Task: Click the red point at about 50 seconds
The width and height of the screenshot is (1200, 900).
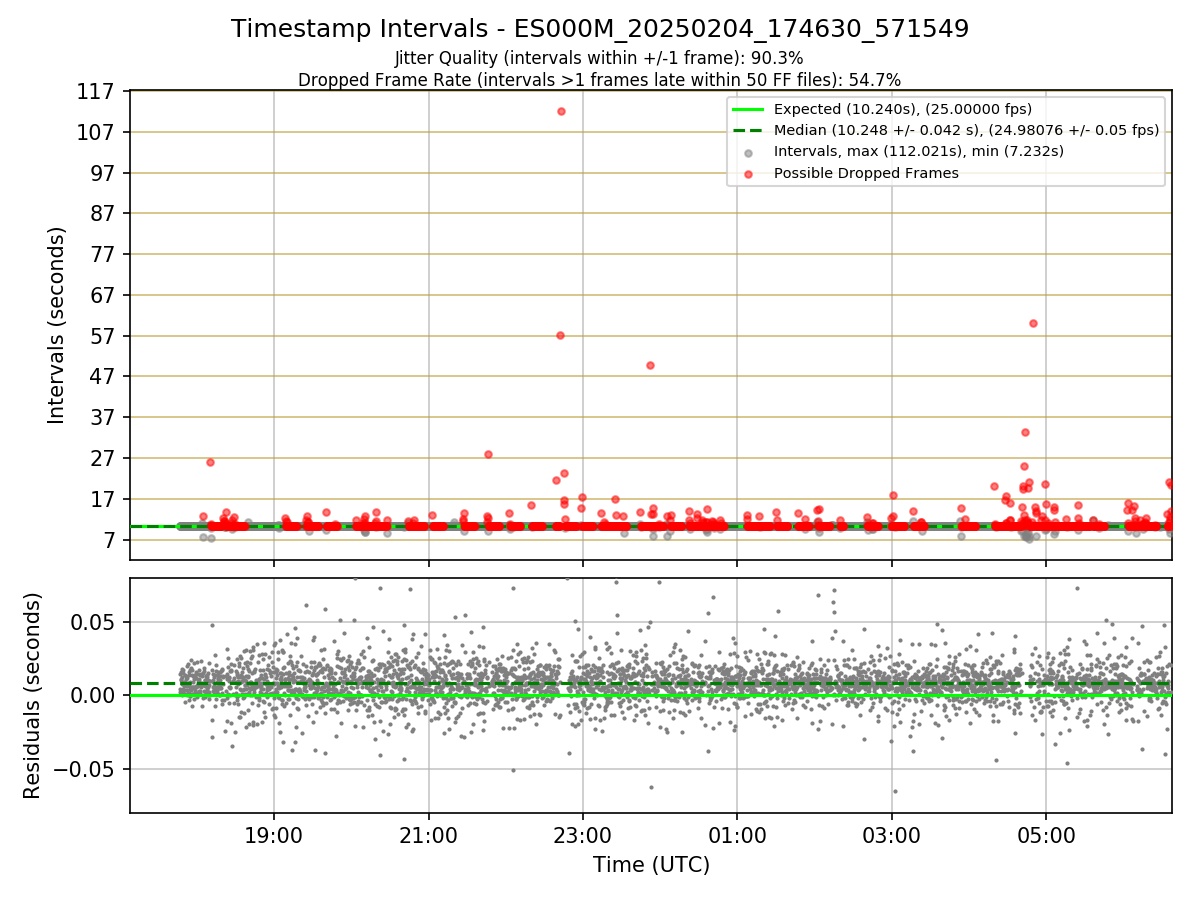Action: pyautogui.click(x=650, y=365)
